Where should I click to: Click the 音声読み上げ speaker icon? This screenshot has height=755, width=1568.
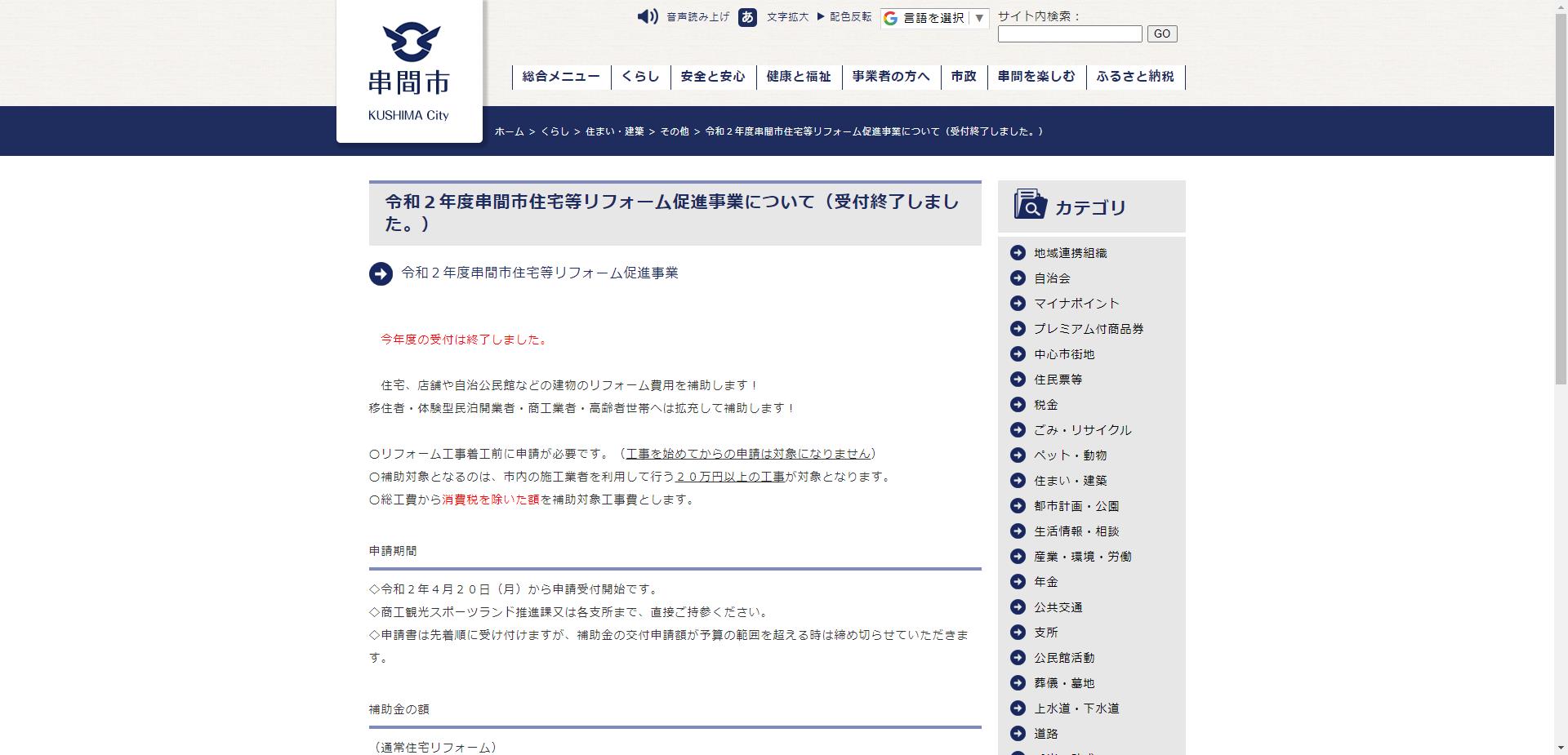[648, 17]
